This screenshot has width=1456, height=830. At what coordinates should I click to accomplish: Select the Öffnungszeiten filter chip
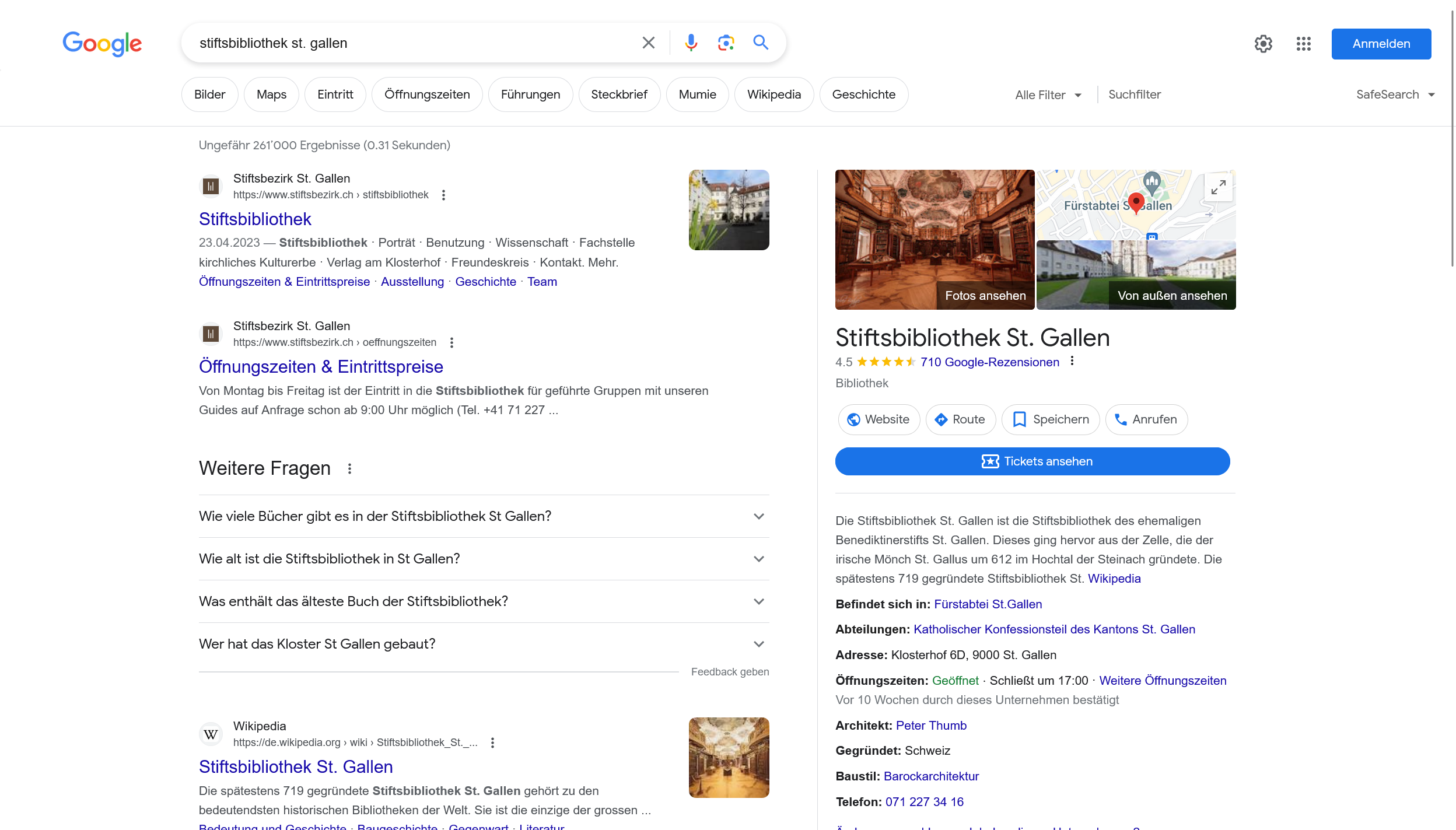(426, 94)
